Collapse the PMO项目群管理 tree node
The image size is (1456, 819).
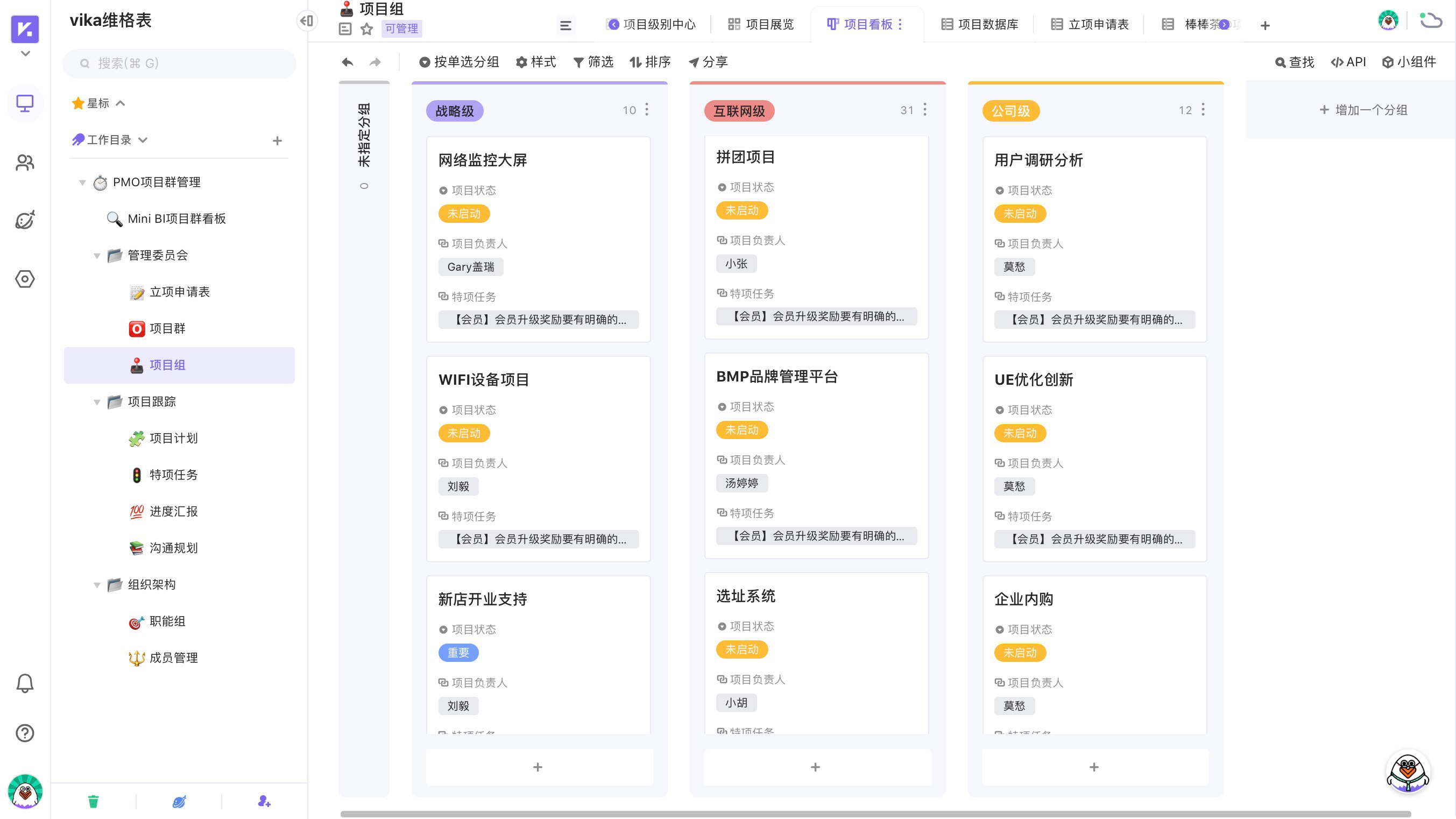[x=82, y=182]
